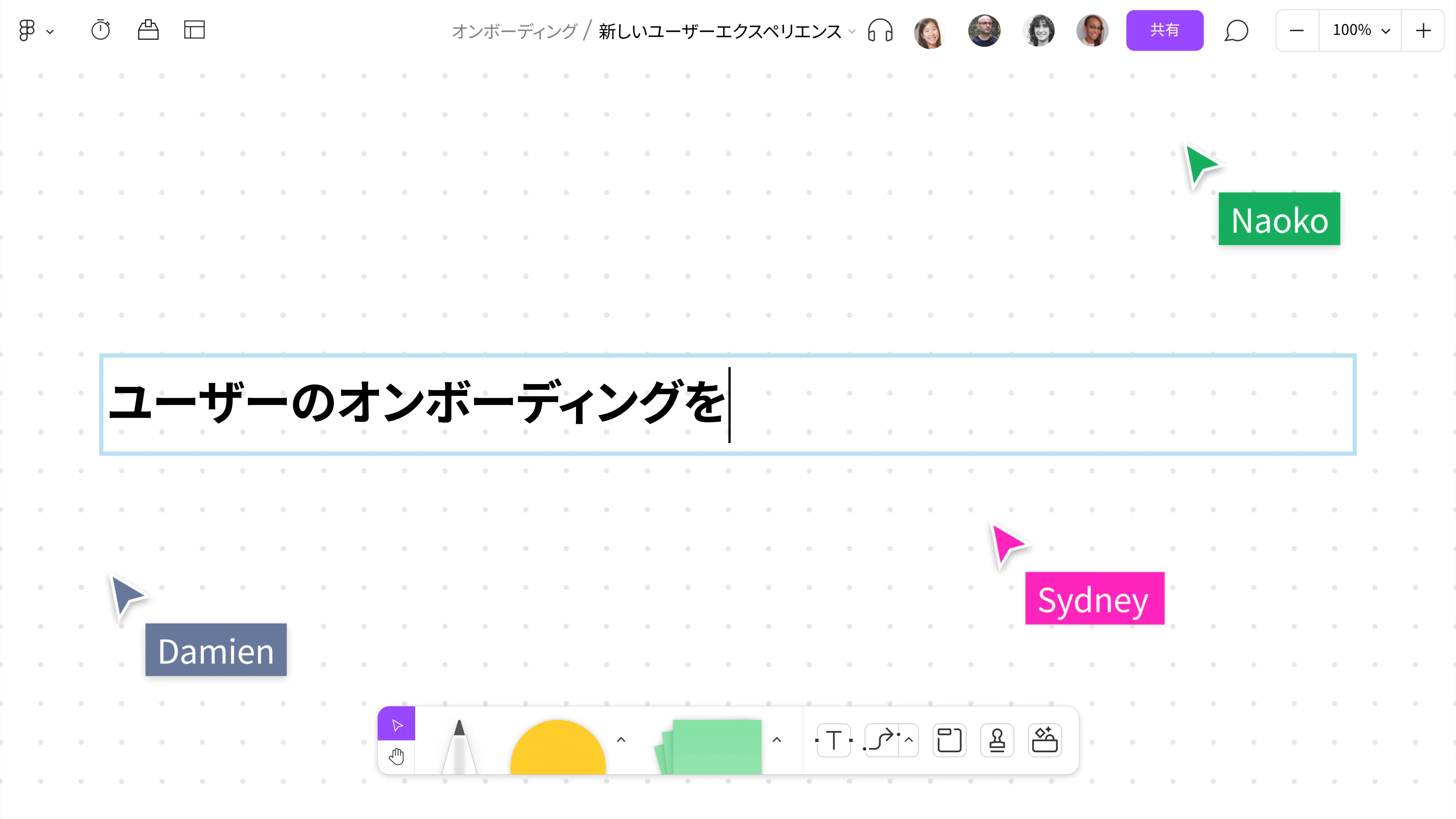
Task: Select the Move cursor tool
Action: [397, 724]
